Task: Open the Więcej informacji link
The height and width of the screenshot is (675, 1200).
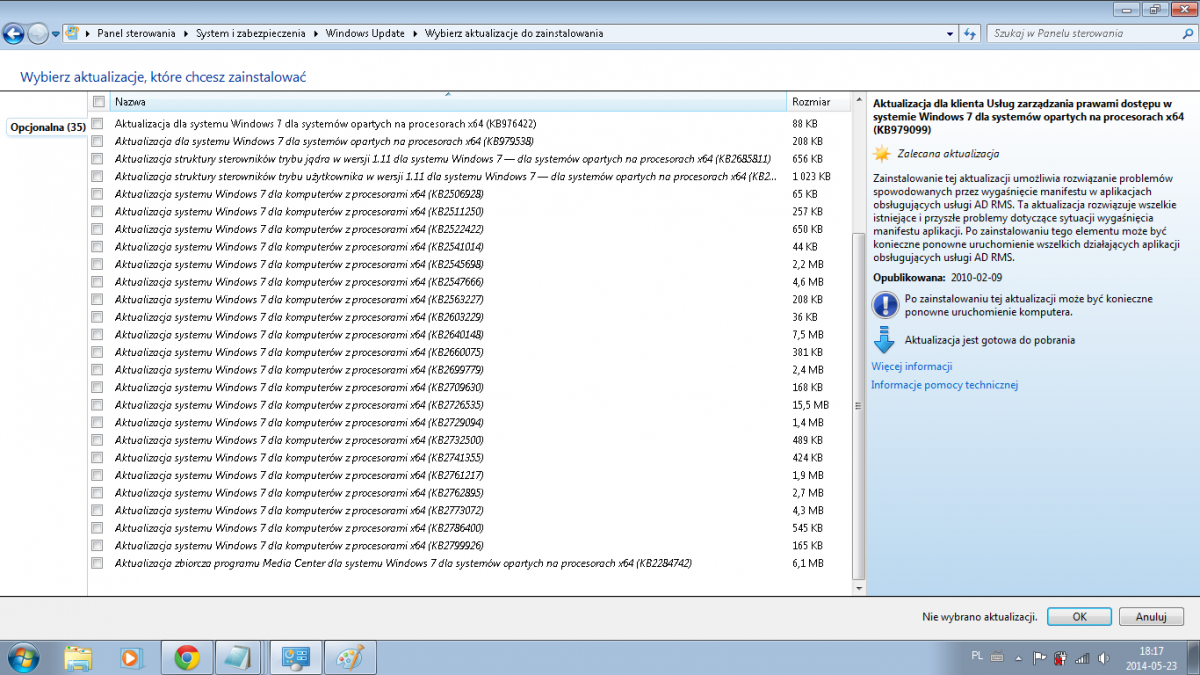Action: tap(912, 367)
